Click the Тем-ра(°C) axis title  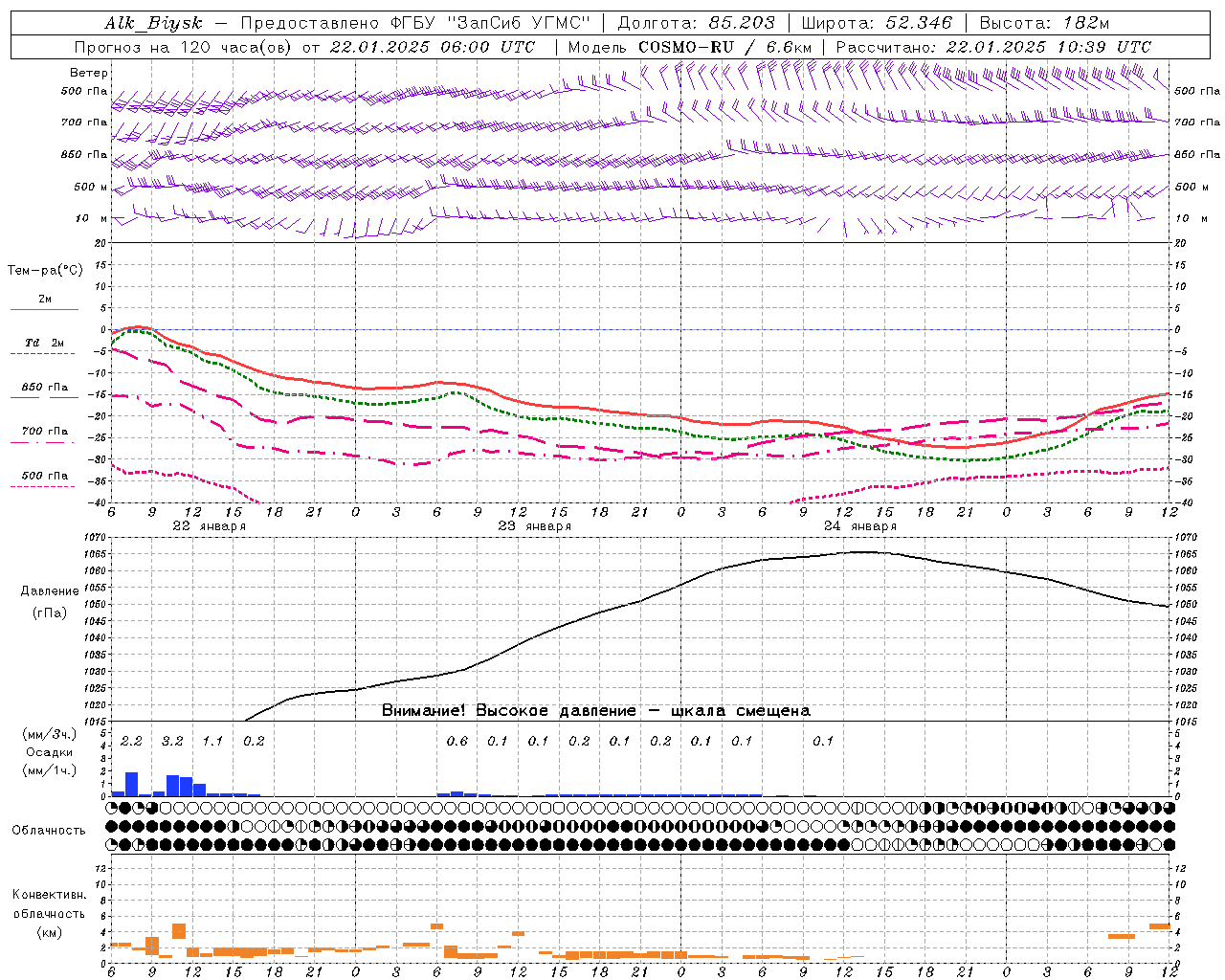[45, 271]
